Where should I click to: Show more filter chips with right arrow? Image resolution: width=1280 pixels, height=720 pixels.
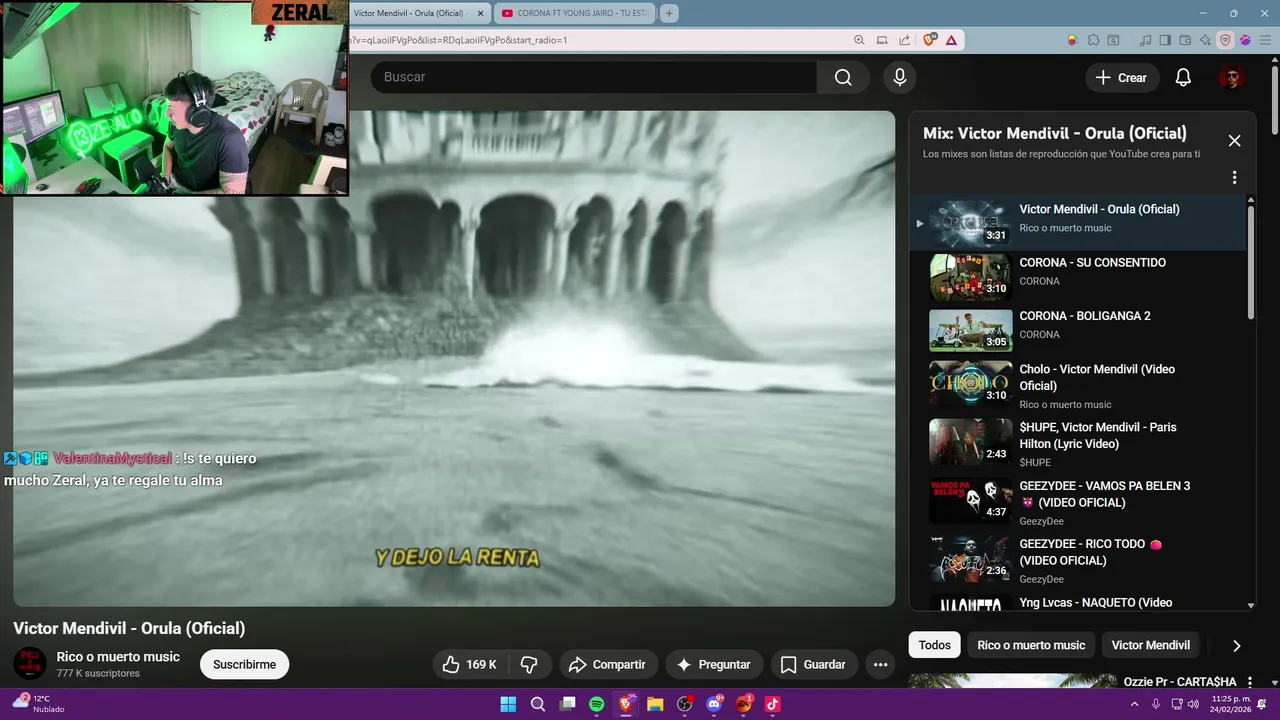(1236, 646)
